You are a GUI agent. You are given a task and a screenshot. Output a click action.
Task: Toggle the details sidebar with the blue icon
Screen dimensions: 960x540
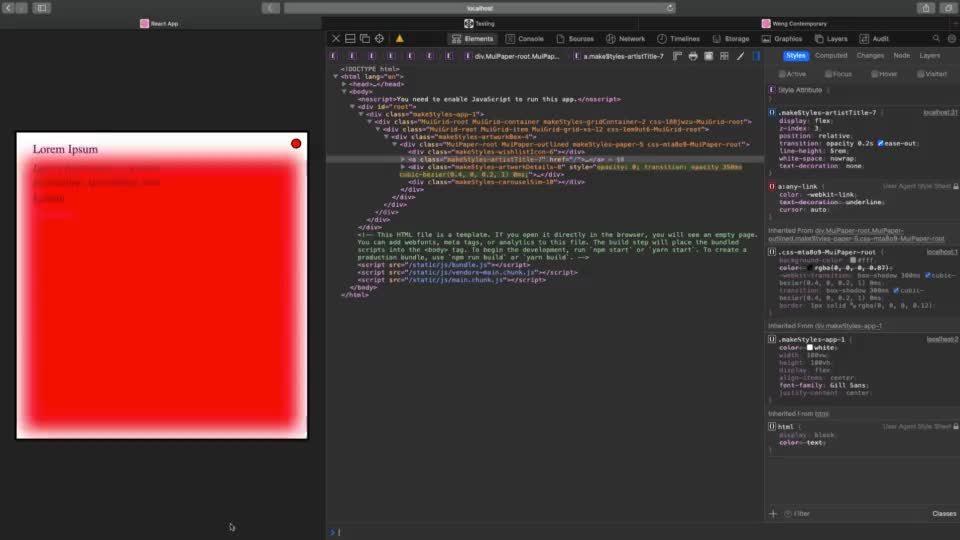[x=756, y=56]
